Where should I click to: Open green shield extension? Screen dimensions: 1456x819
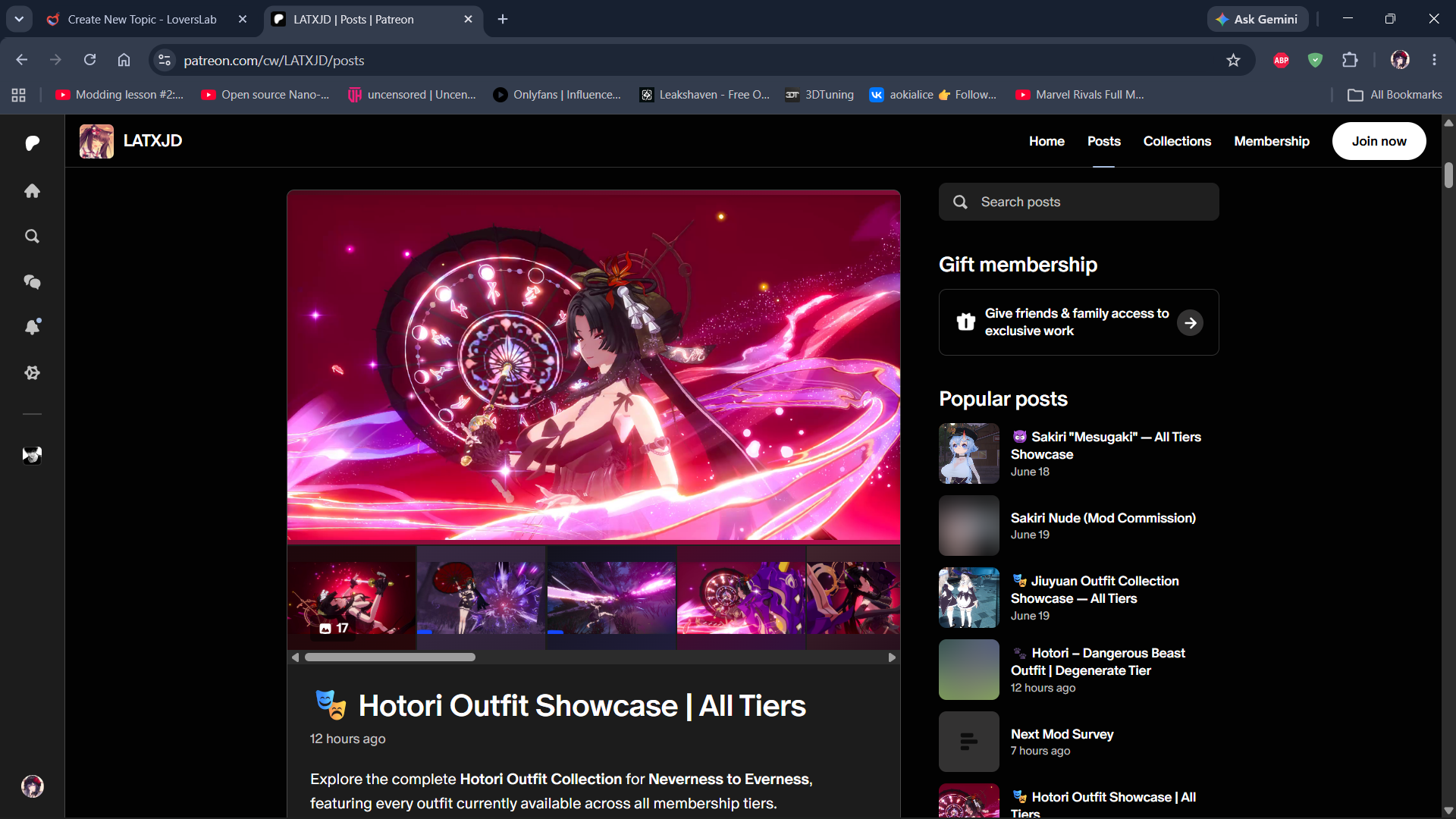1316,60
